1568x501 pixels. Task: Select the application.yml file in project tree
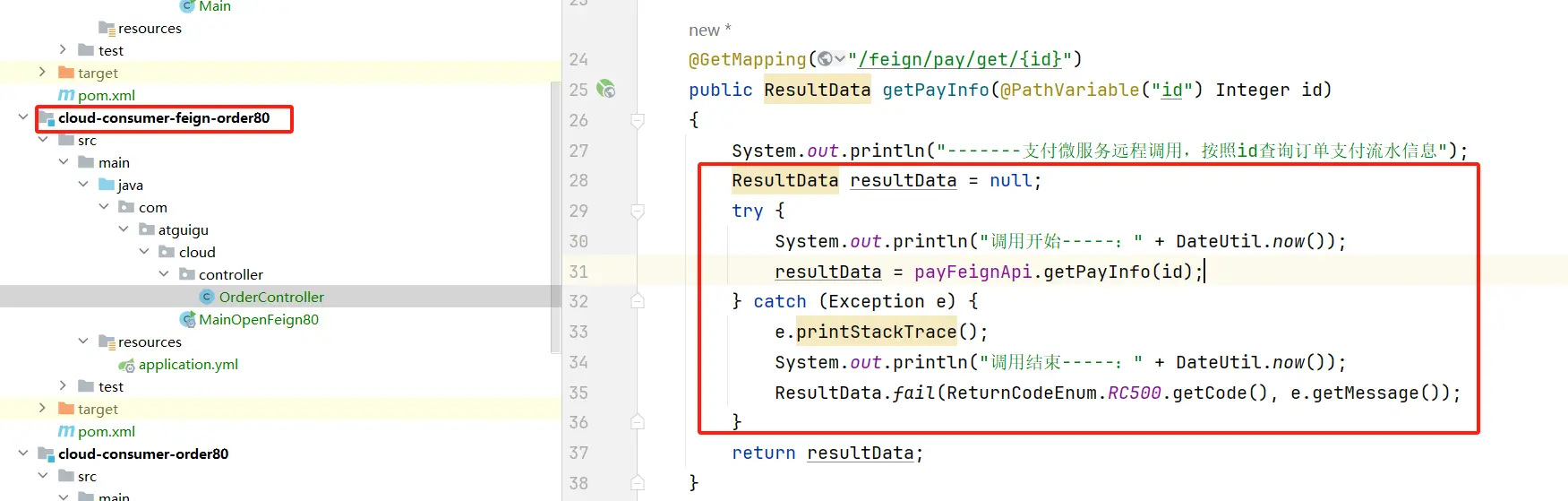pyautogui.click(x=188, y=364)
